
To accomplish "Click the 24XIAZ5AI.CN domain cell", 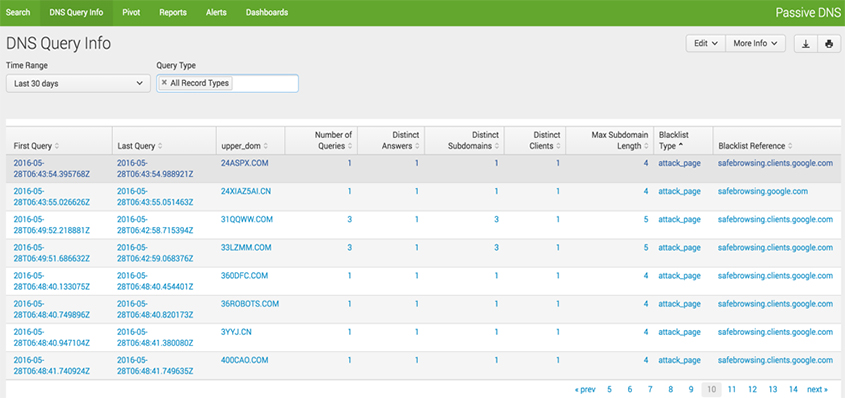I will (x=246, y=191).
